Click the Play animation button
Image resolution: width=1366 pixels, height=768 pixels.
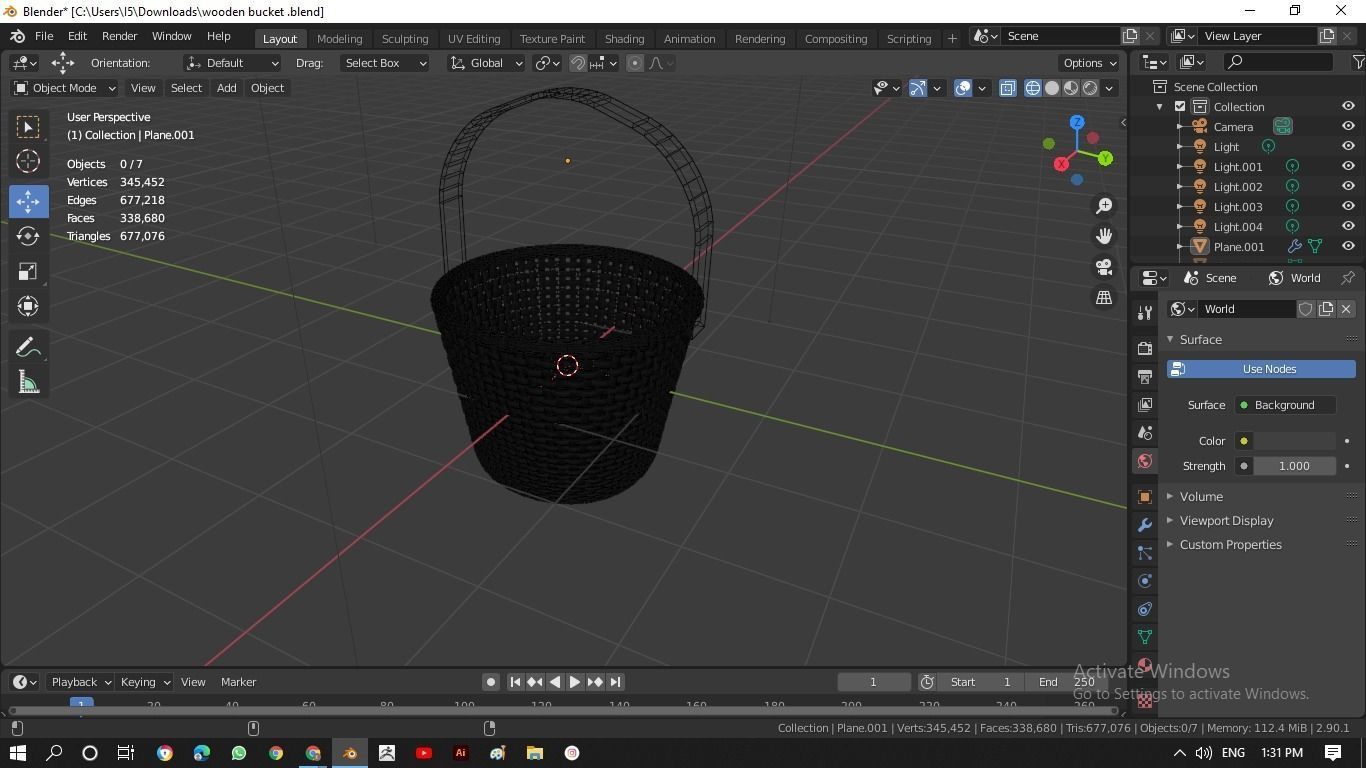click(x=575, y=682)
